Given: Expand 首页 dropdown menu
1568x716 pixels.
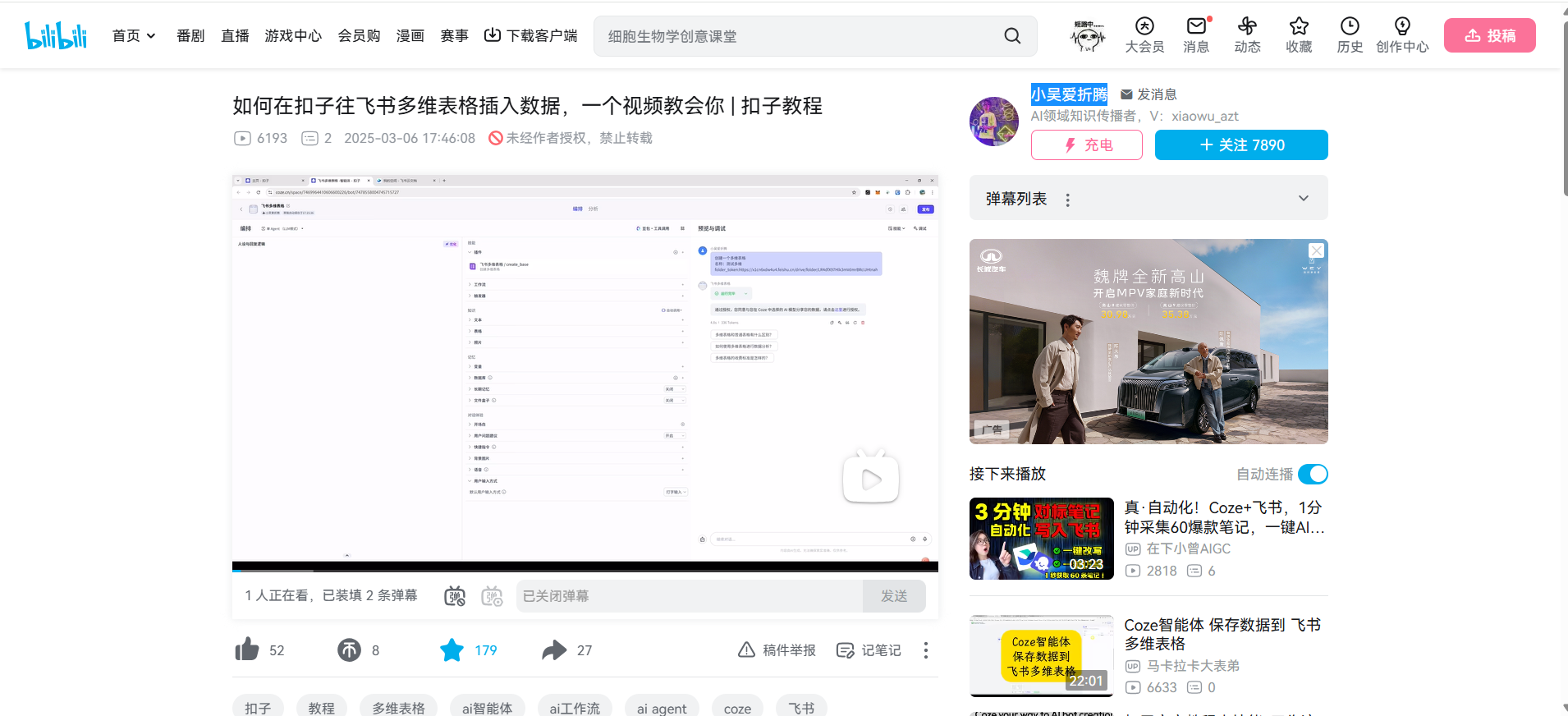Looking at the screenshot, I should click(134, 35).
